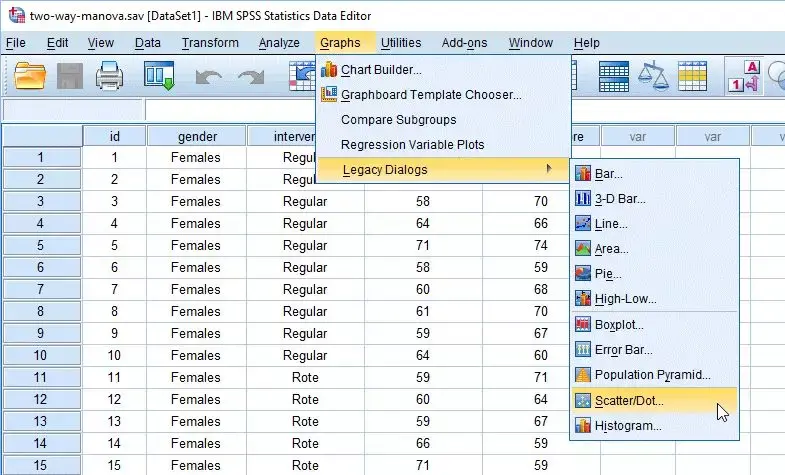The width and height of the screenshot is (785, 475).
Task: Open the Data menu
Action: click(148, 43)
